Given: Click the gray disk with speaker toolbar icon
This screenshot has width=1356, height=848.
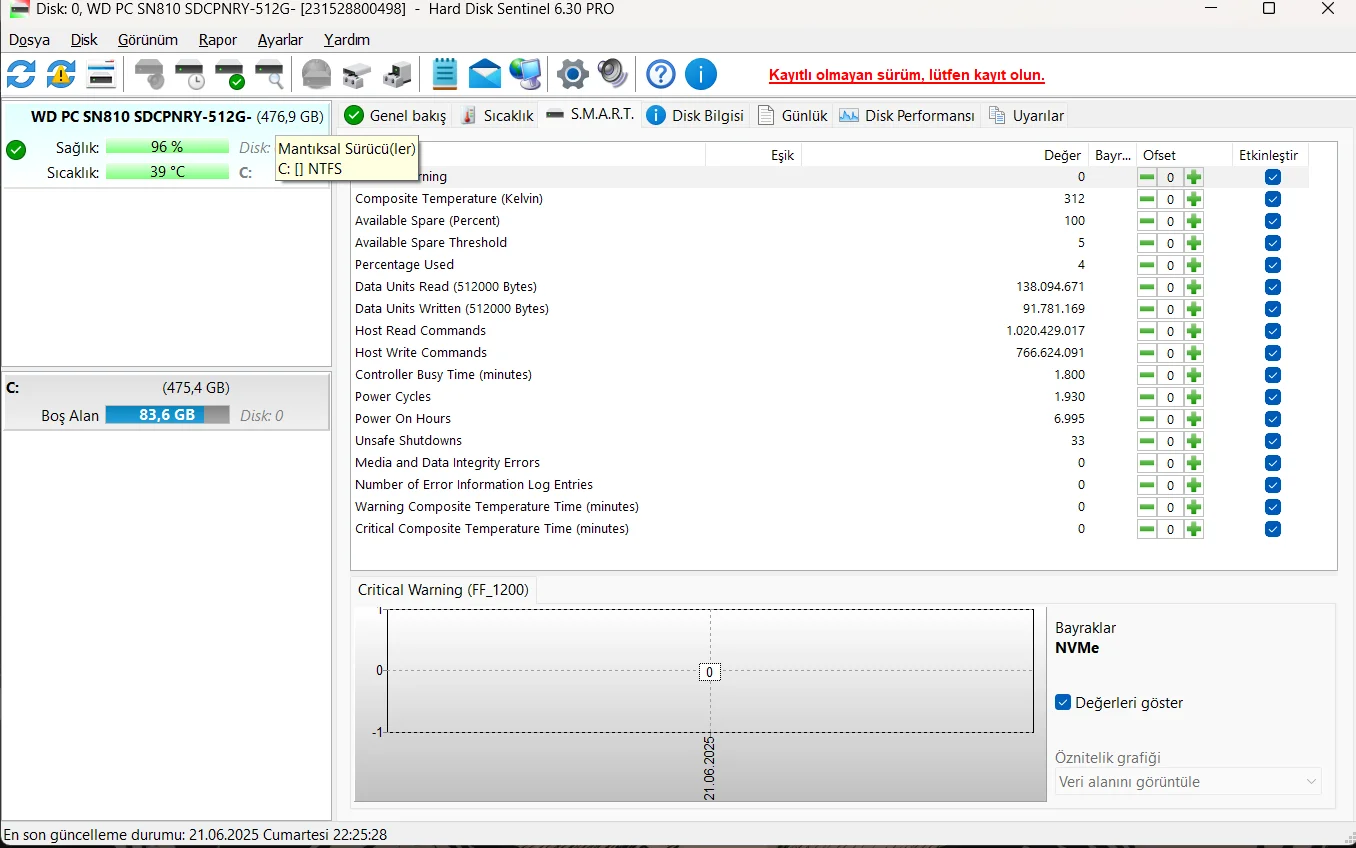Looking at the screenshot, I should (149, 74).
